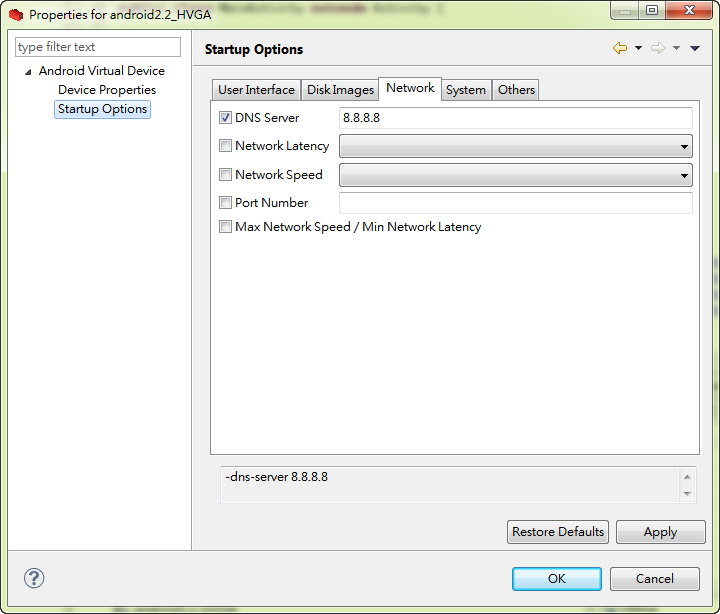Select the Network tab
This screenshot has height=614, width=720.
(x=410, y=88)
